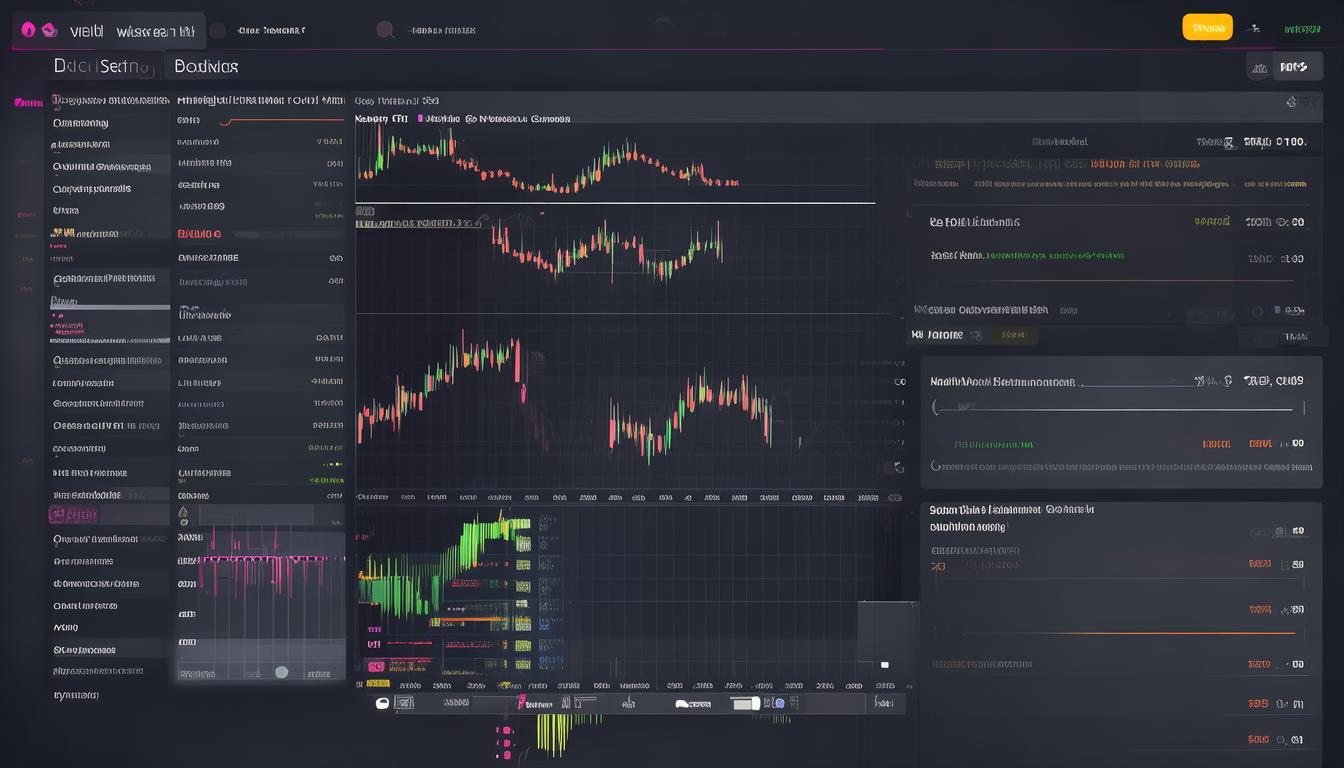Click the round dark icon beside app title

(x=217, y=30)
